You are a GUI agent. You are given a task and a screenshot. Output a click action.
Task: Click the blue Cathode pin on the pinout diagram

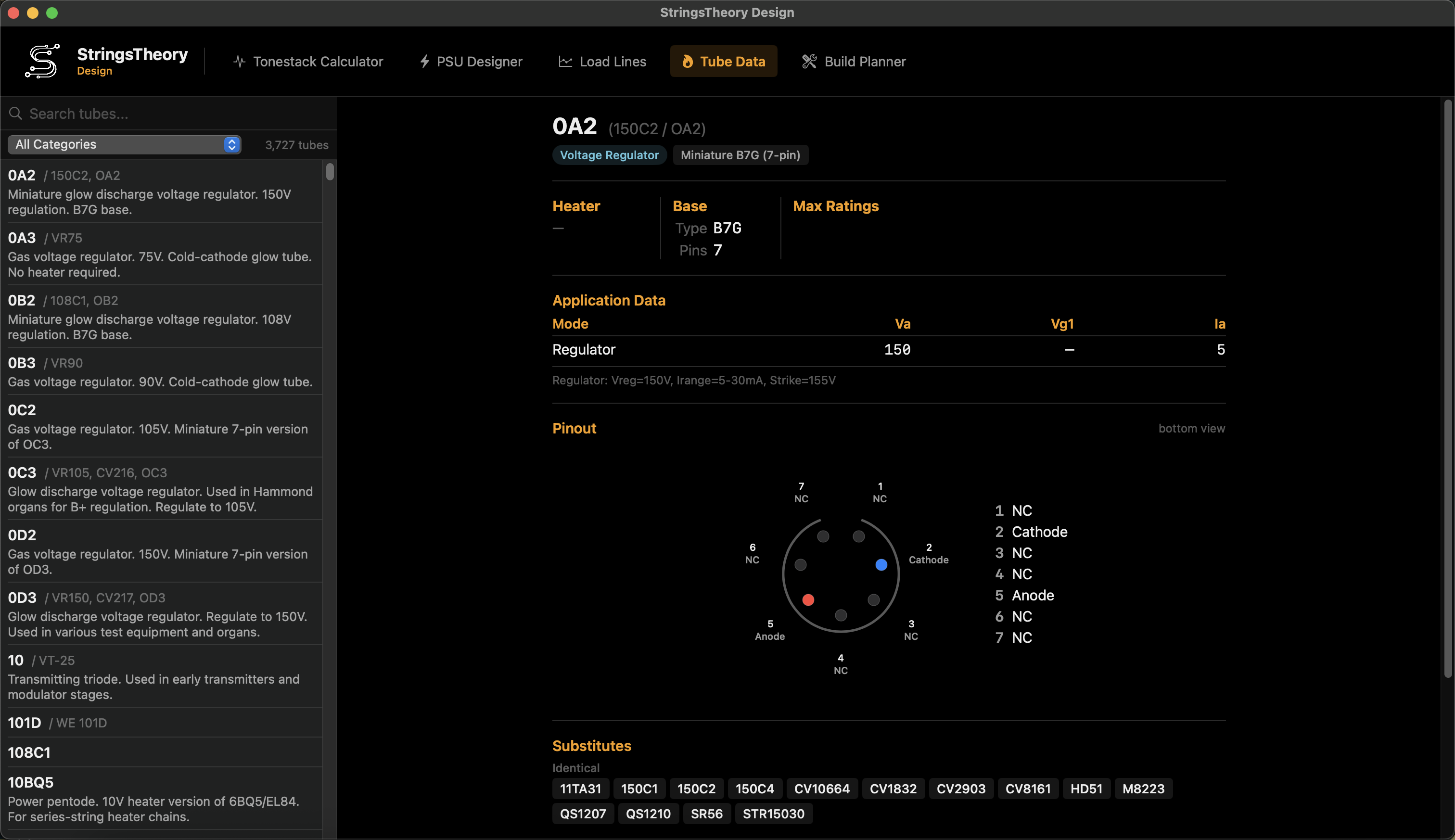881,564
